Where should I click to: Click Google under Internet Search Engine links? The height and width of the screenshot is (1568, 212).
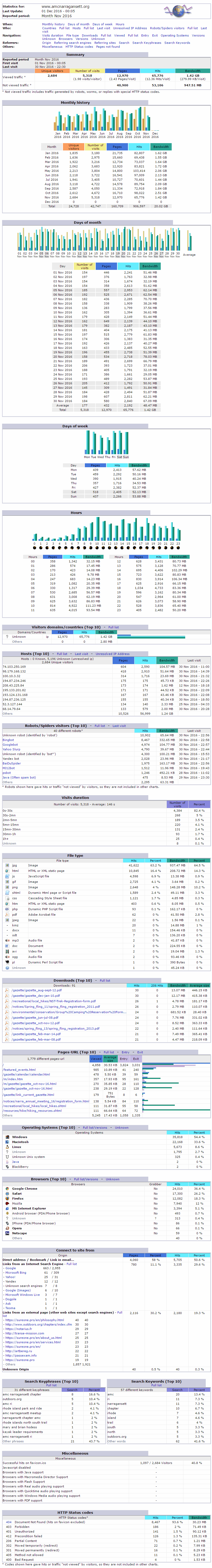[10, 1268]
